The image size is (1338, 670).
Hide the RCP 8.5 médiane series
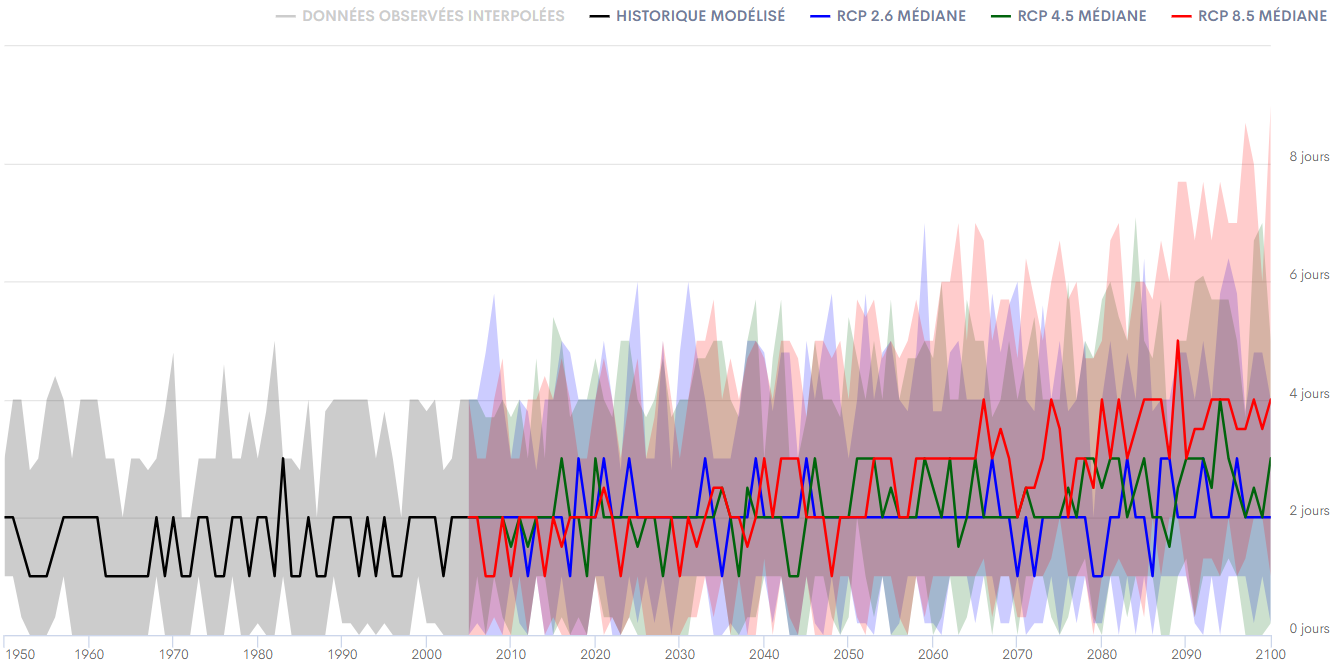1248,16
